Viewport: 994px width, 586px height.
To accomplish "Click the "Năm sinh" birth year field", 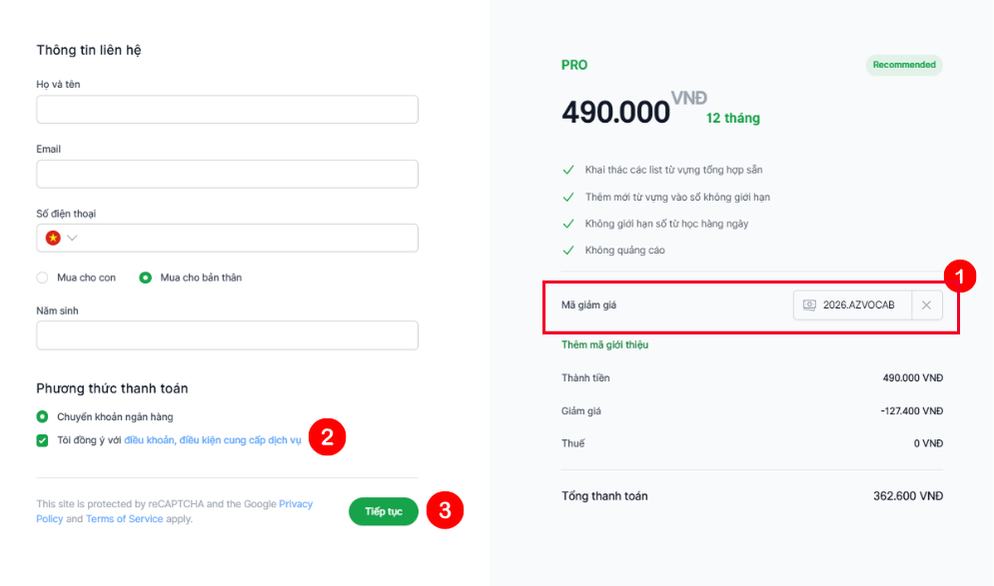I will (x=227, y=335).
